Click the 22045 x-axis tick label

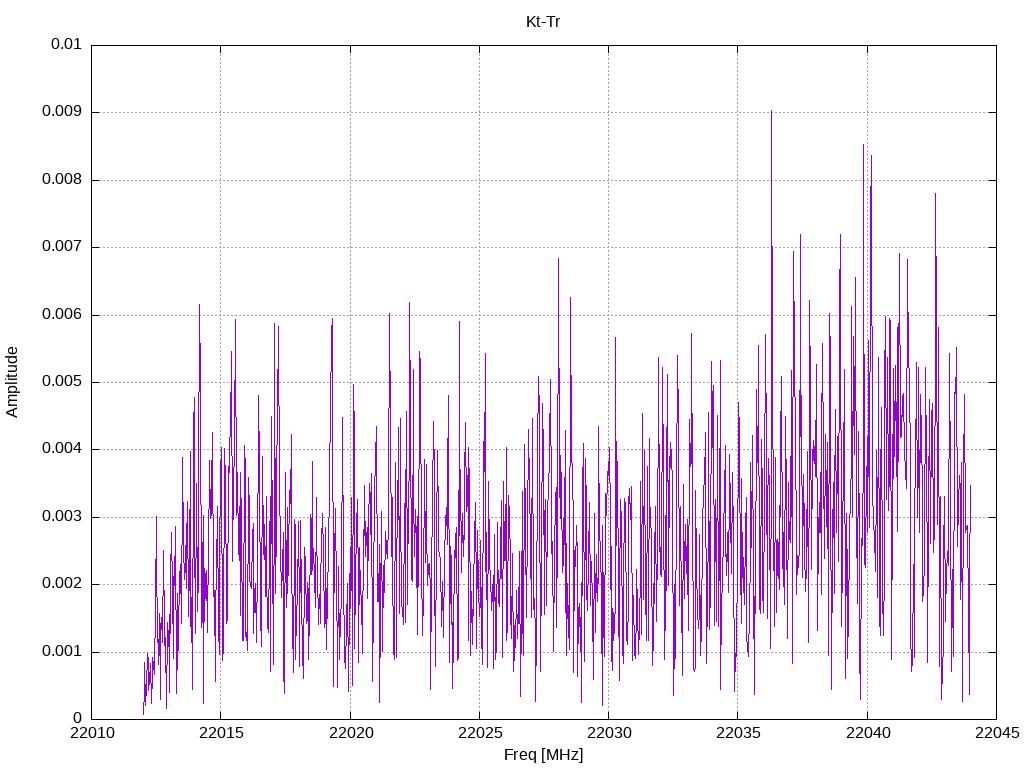tap(997, 733)
